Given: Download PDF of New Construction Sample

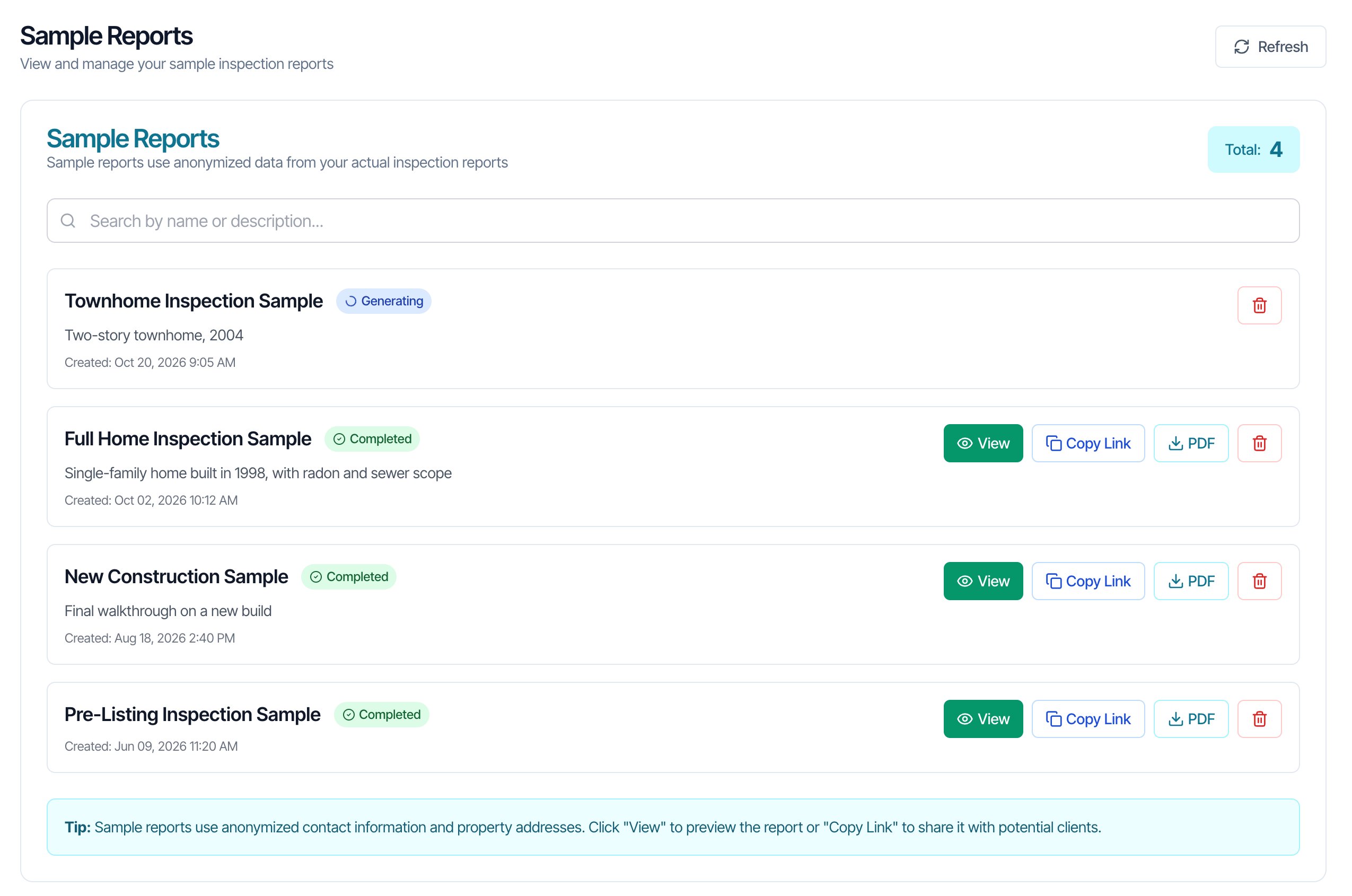Looking at the screenshot, I should tap(1191, 581).
